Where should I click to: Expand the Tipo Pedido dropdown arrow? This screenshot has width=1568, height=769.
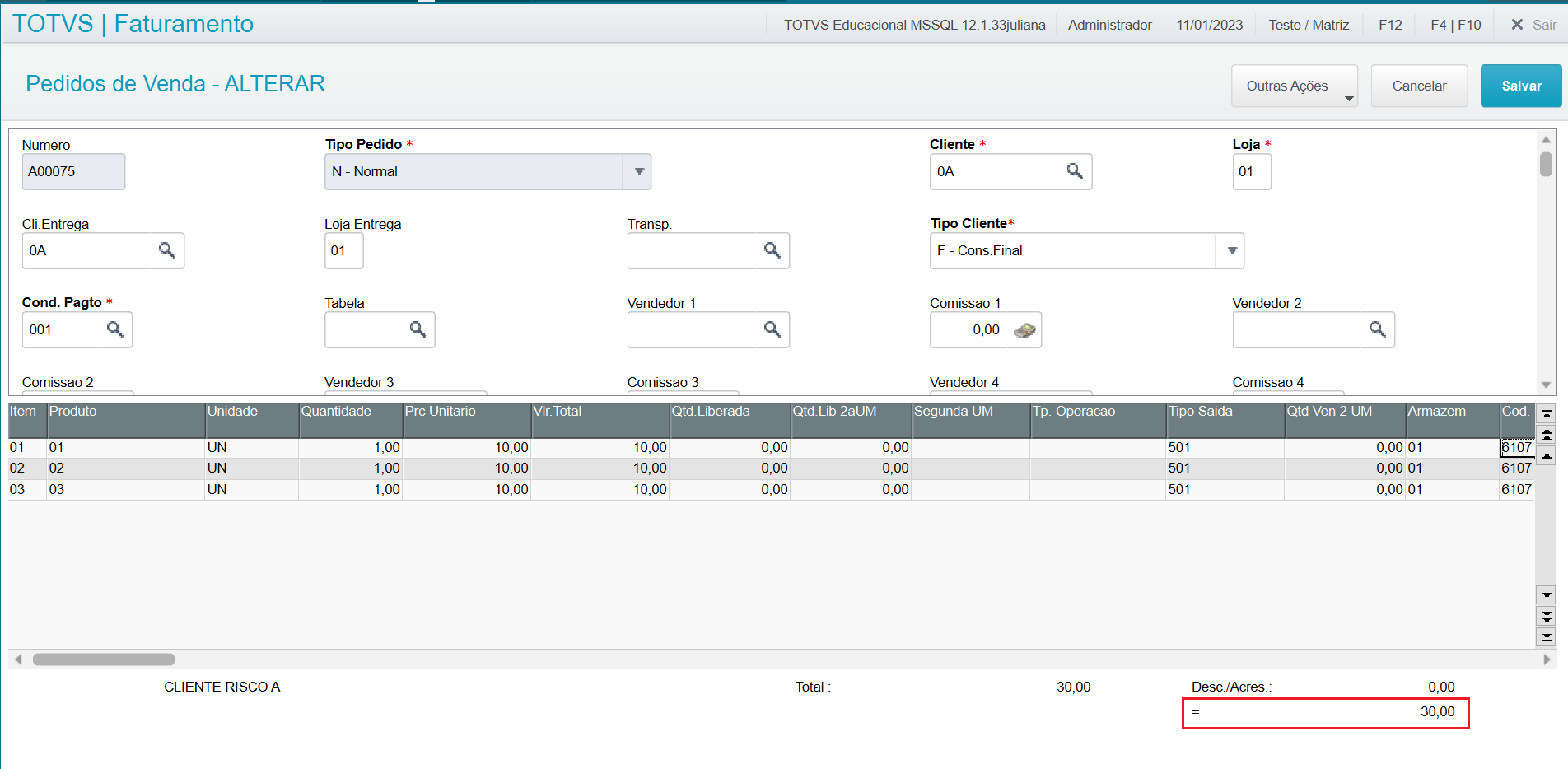point(639,171)
